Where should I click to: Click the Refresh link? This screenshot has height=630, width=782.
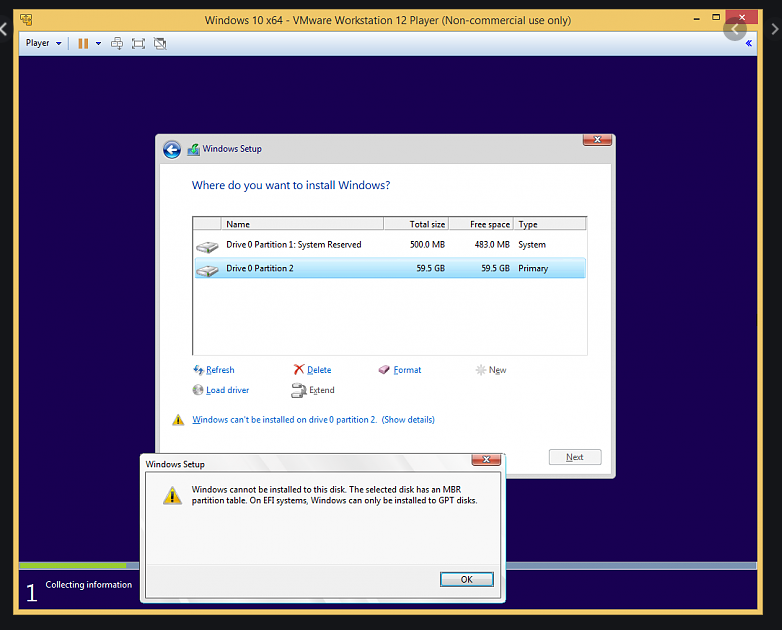tap(220, 370)
